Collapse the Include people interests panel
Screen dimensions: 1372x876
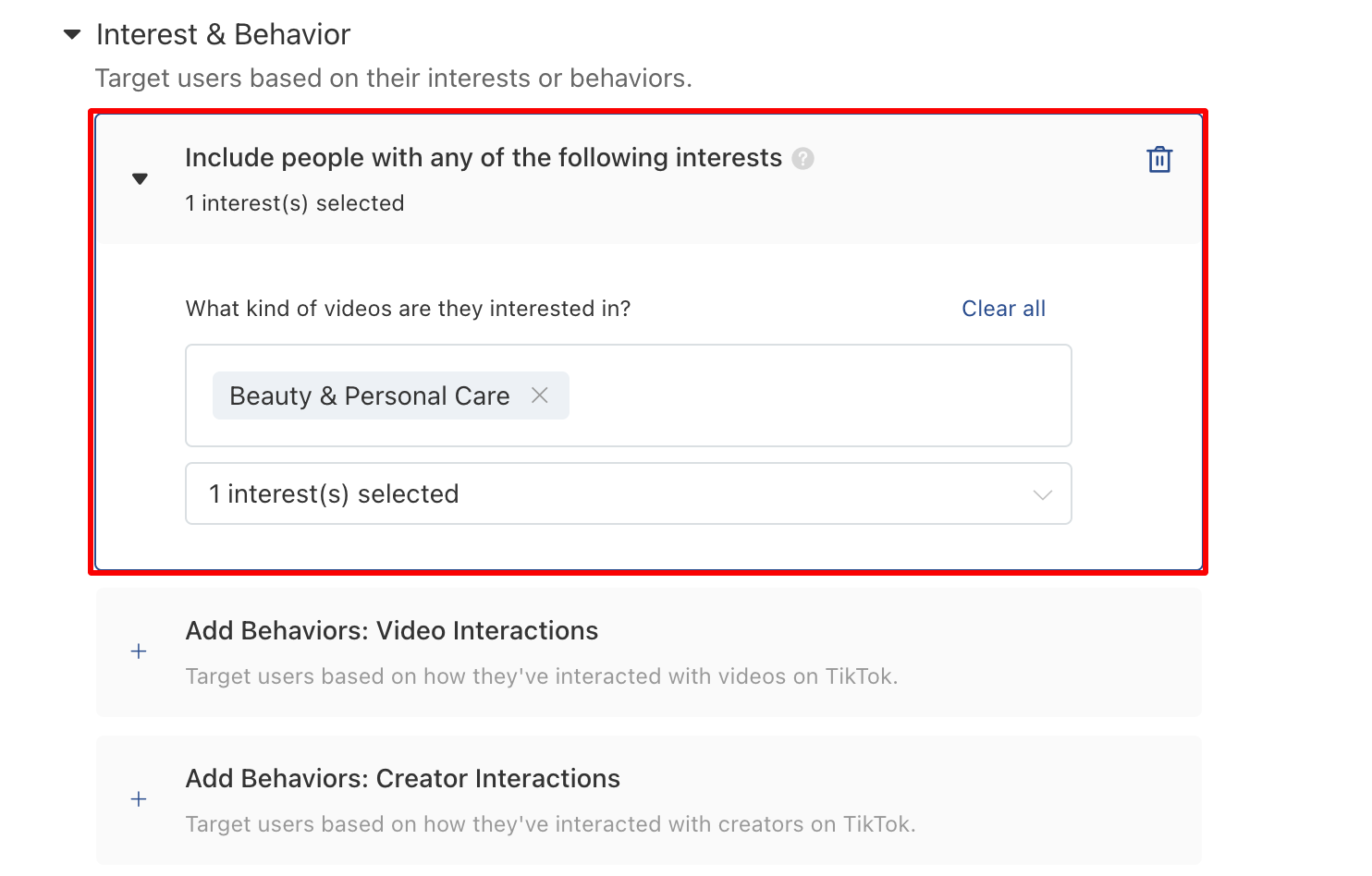point(140,179)
